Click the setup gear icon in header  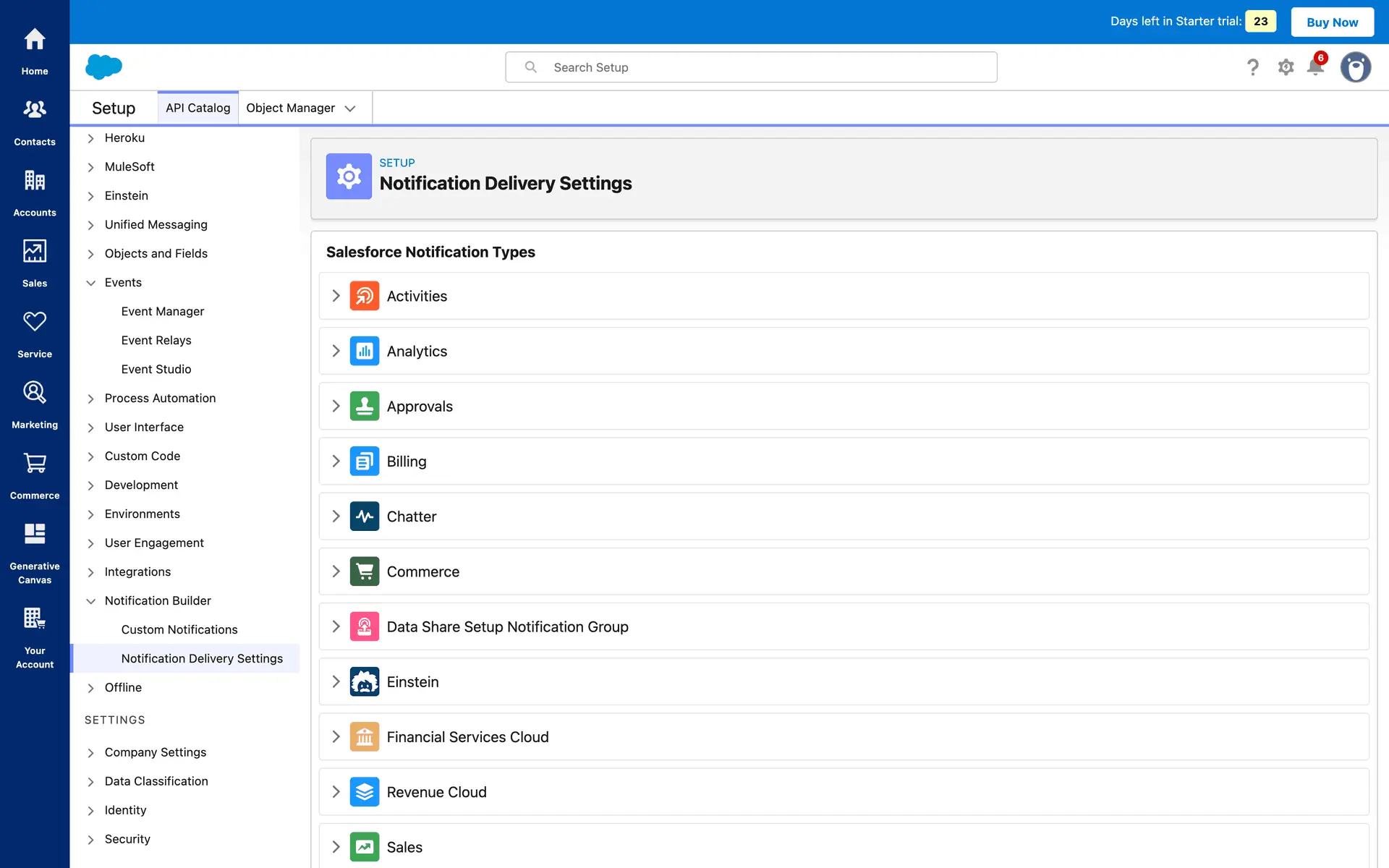coord(1286,67)
